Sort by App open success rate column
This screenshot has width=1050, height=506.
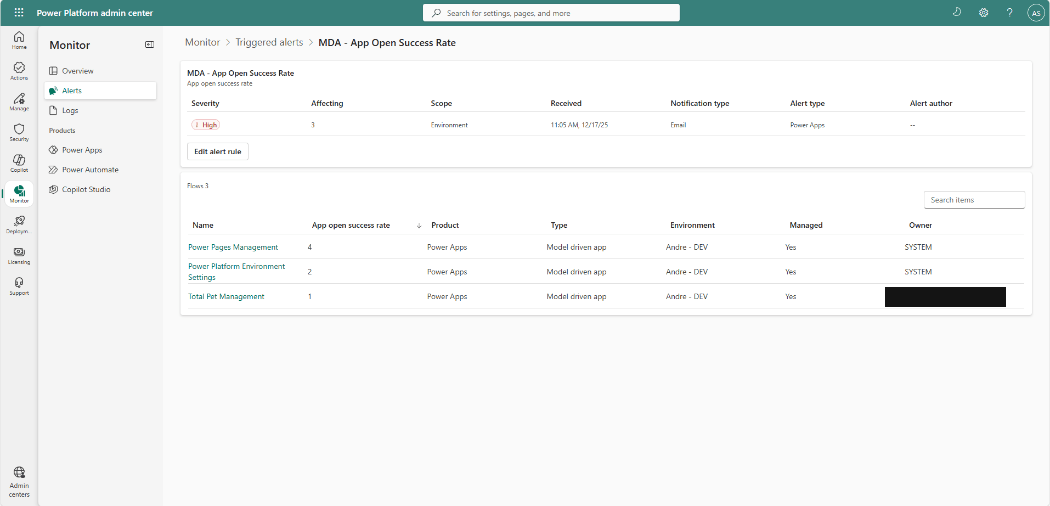tap(351, 226)
